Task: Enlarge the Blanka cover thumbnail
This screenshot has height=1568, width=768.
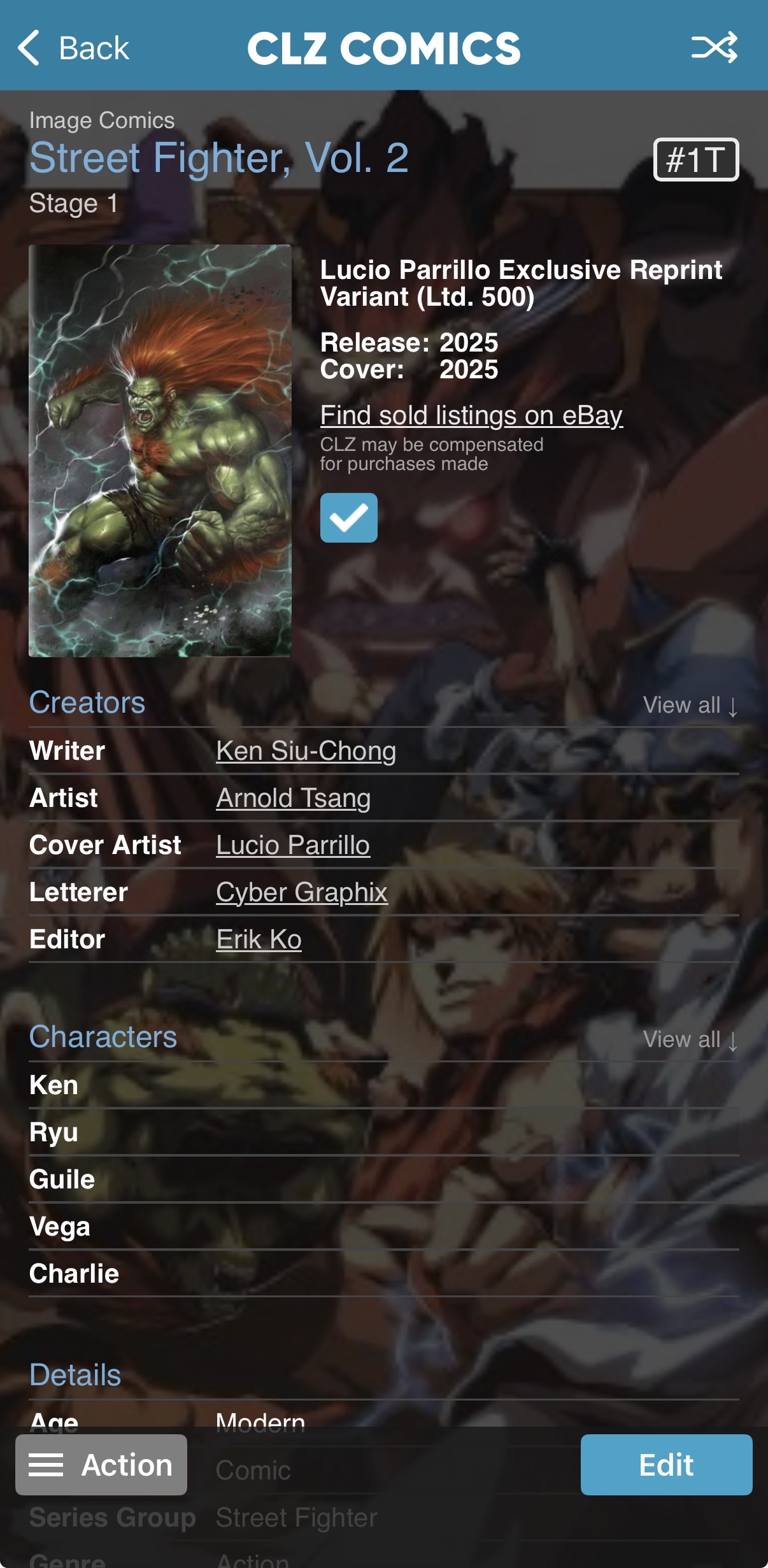Action: tap(160, 450)
